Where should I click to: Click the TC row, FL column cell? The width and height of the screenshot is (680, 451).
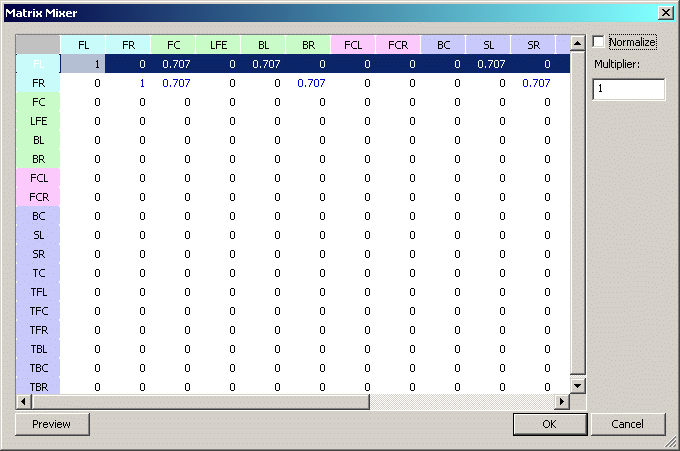(83, 273)
